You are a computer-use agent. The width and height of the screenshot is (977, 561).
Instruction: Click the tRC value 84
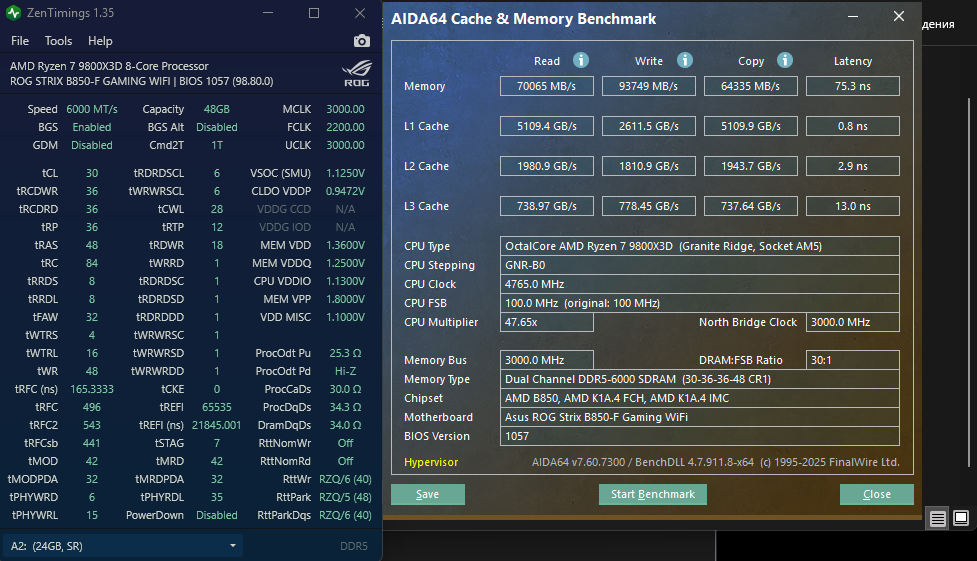tap(92, 263)
